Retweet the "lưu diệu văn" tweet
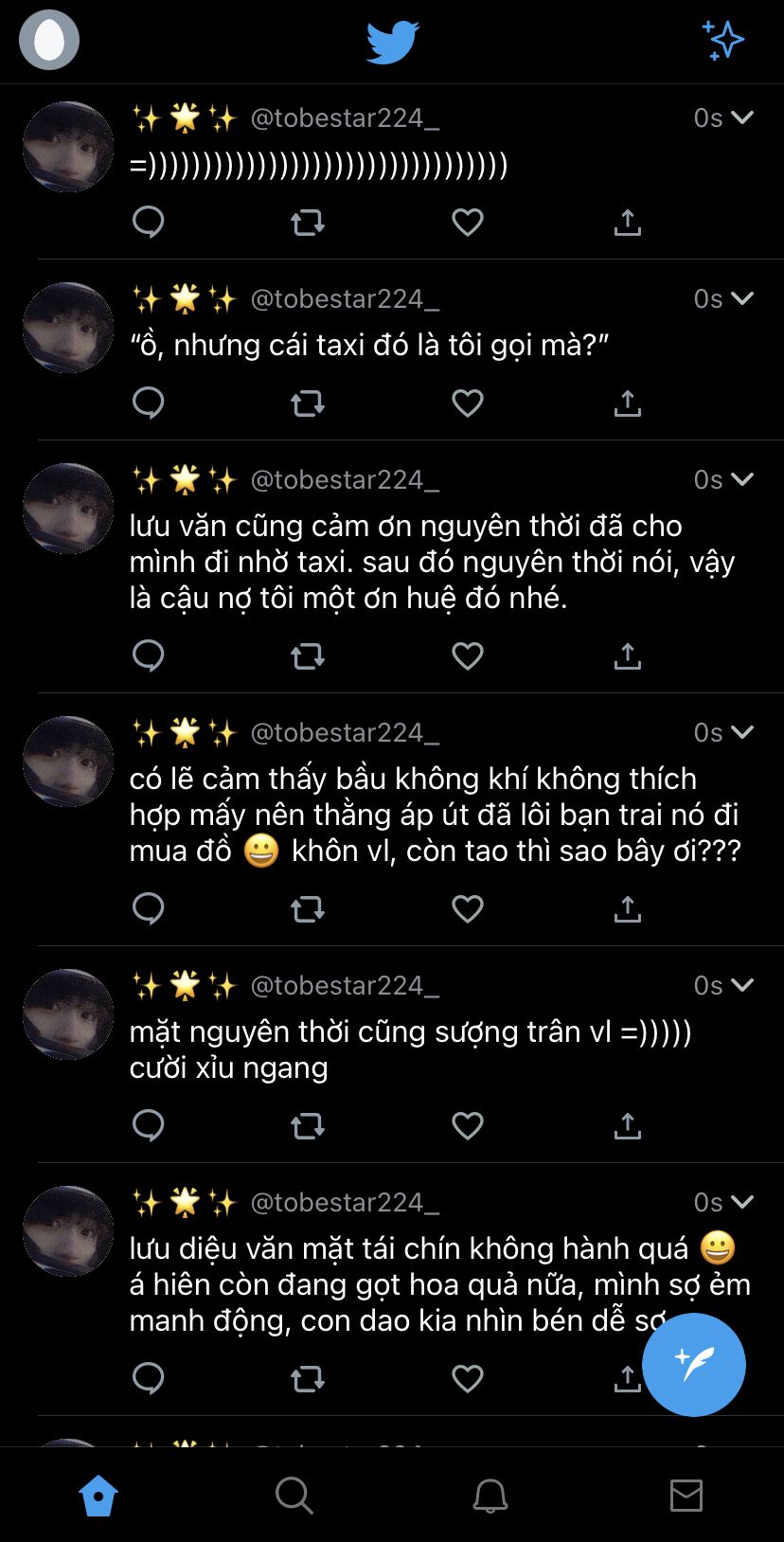The width and height of the screenshot is (784, 1542). tap(308, 1378)
